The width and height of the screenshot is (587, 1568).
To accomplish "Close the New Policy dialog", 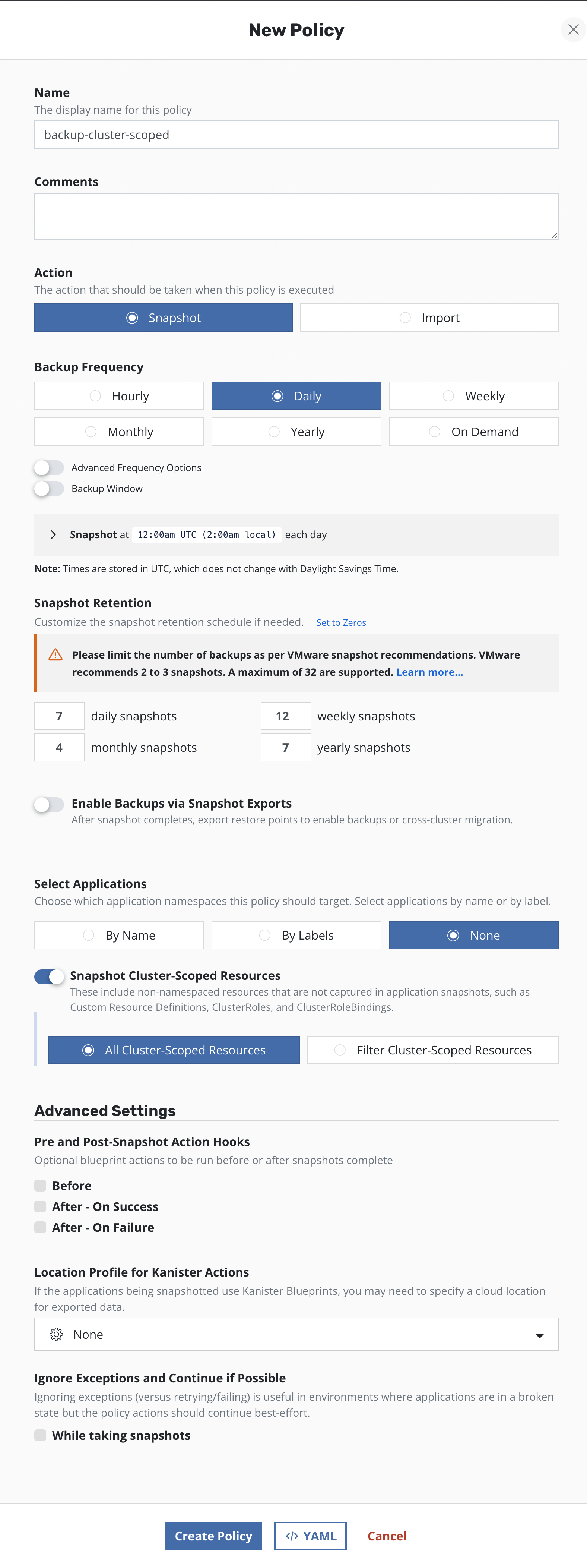I will 572,29.
